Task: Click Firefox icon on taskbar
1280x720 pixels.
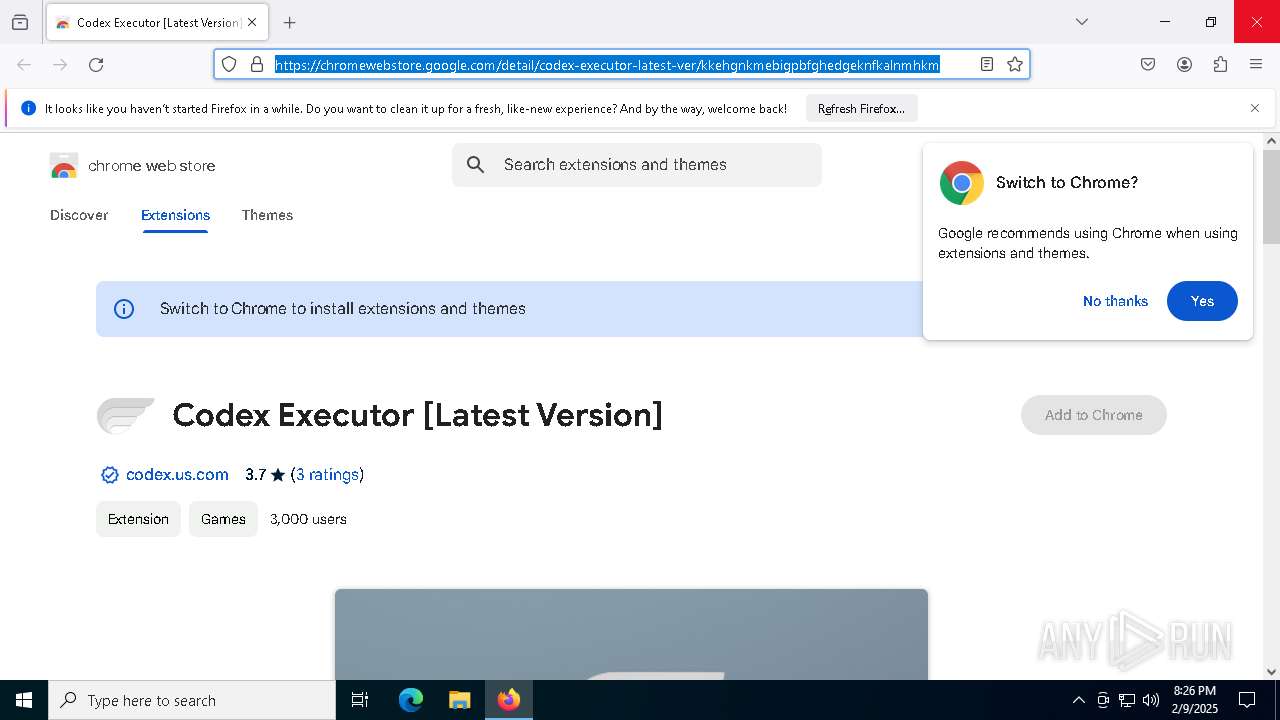Action: [509, 700]
